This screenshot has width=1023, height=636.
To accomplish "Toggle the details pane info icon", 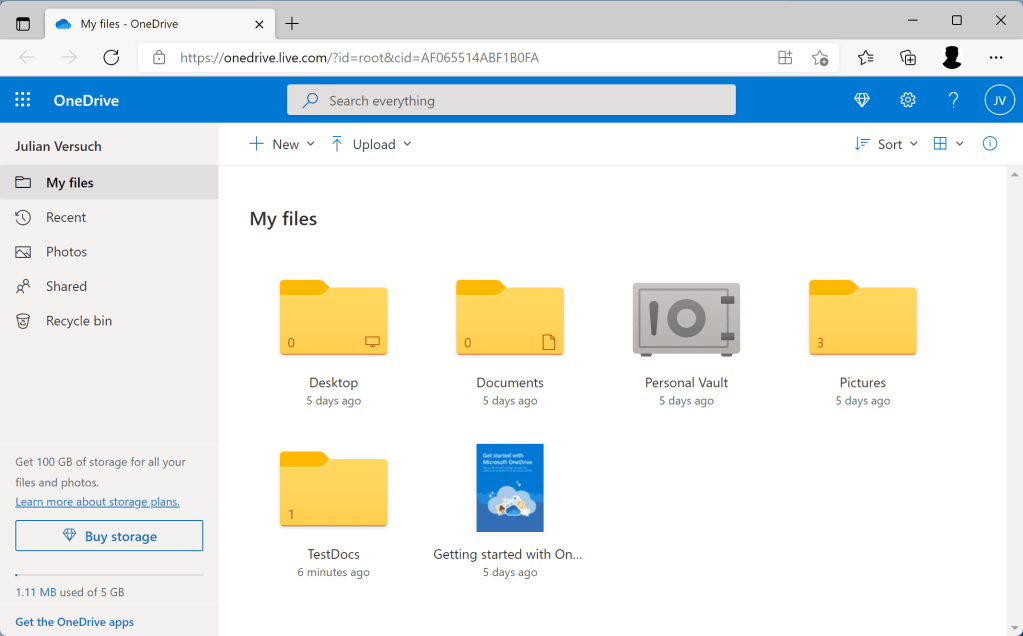I will click(x=989, y=143).
